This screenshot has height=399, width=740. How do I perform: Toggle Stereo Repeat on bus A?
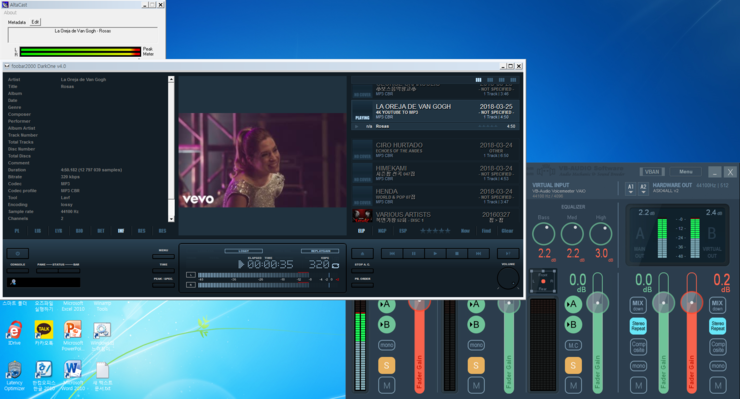coord(638,326)
